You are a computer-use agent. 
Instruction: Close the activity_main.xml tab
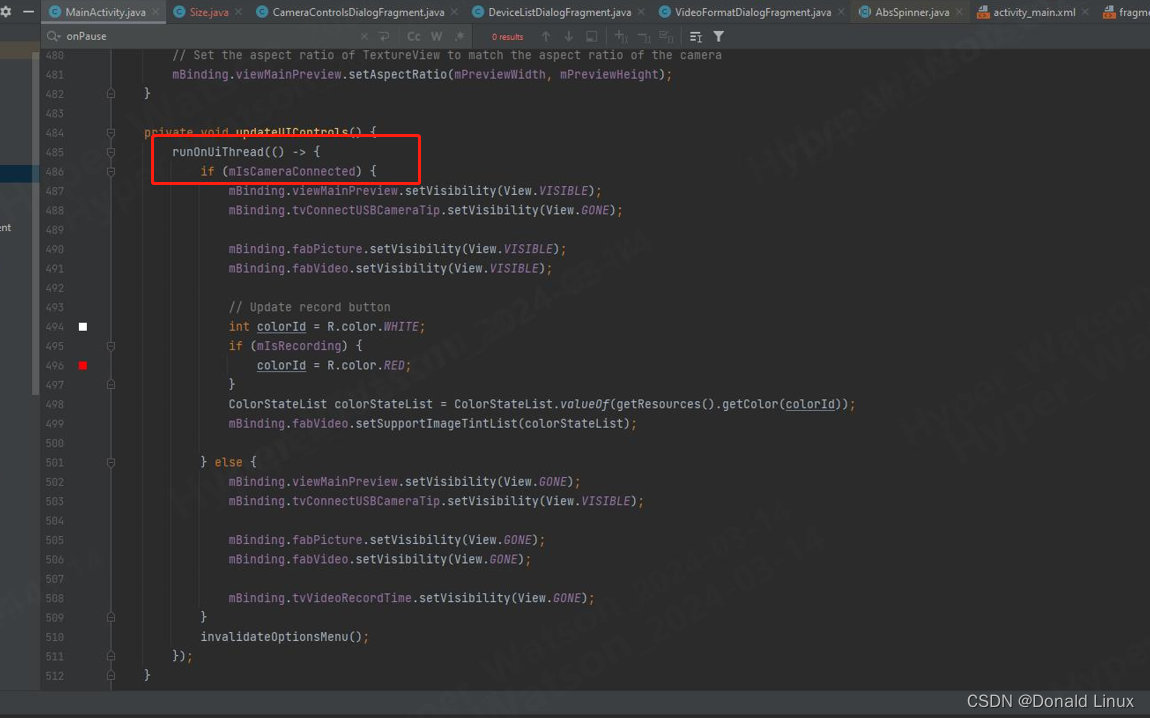[1085, 12]
